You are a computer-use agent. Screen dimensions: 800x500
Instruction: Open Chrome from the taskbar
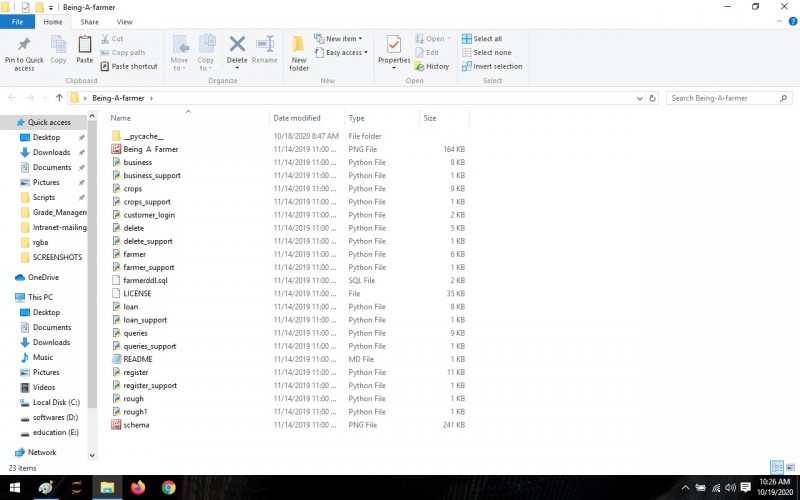pos(168,488)
